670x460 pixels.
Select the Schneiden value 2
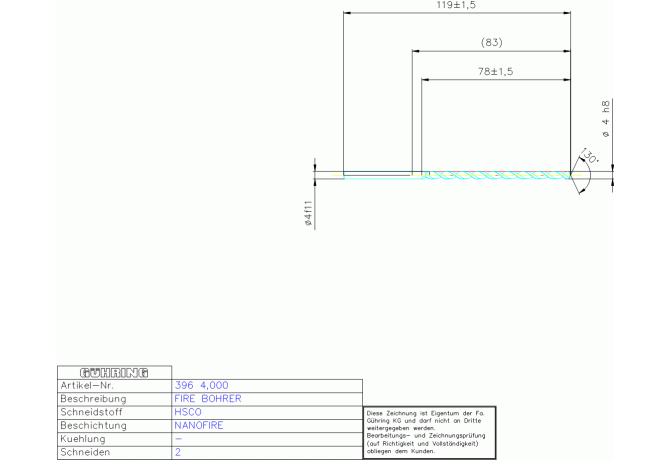178,452
